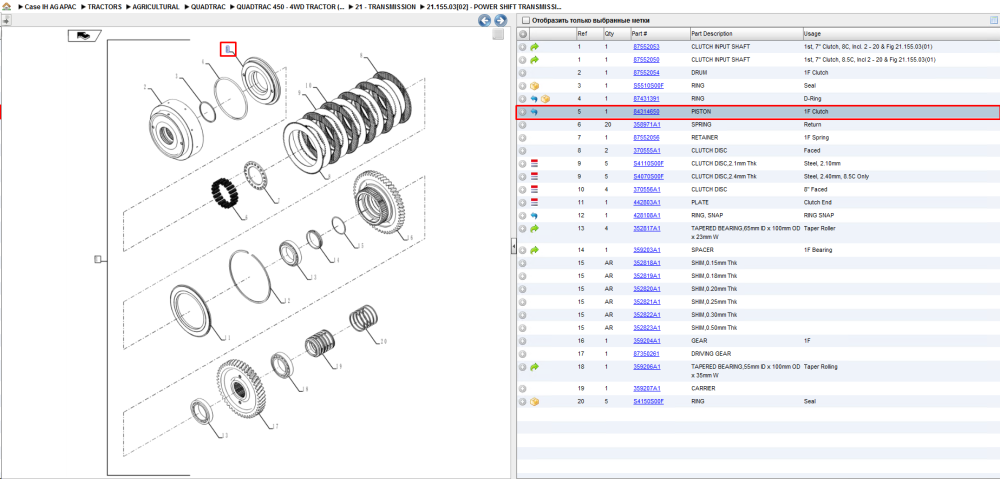Open part link 84314650
Viewport: 1000px width, 479px height.
pyautogui.click(x=646, y=112)
